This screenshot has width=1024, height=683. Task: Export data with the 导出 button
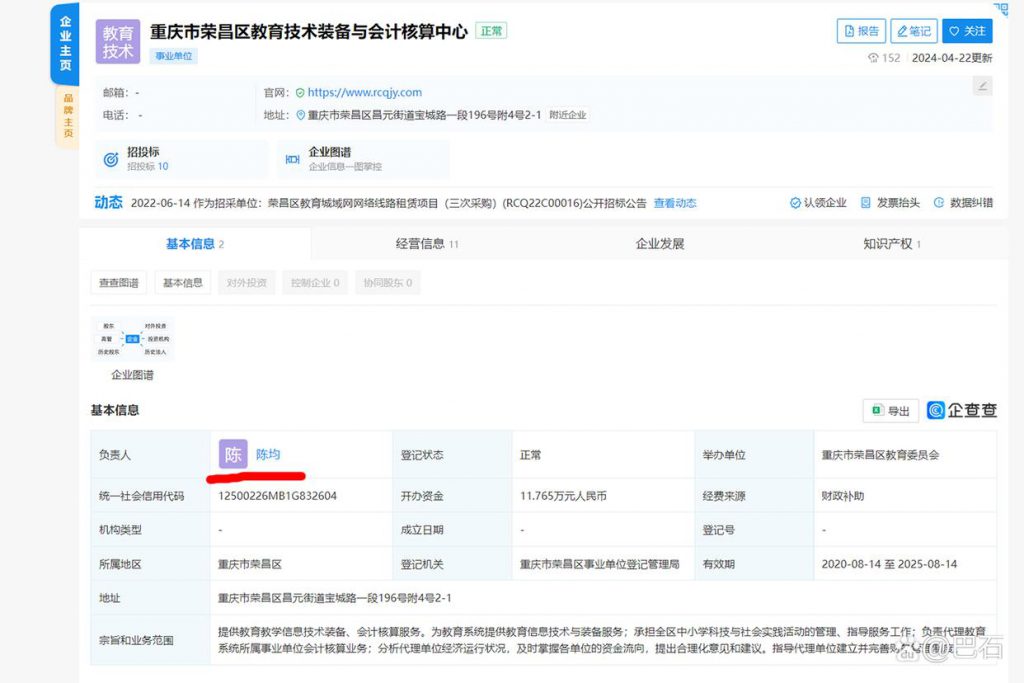[890, 411]
